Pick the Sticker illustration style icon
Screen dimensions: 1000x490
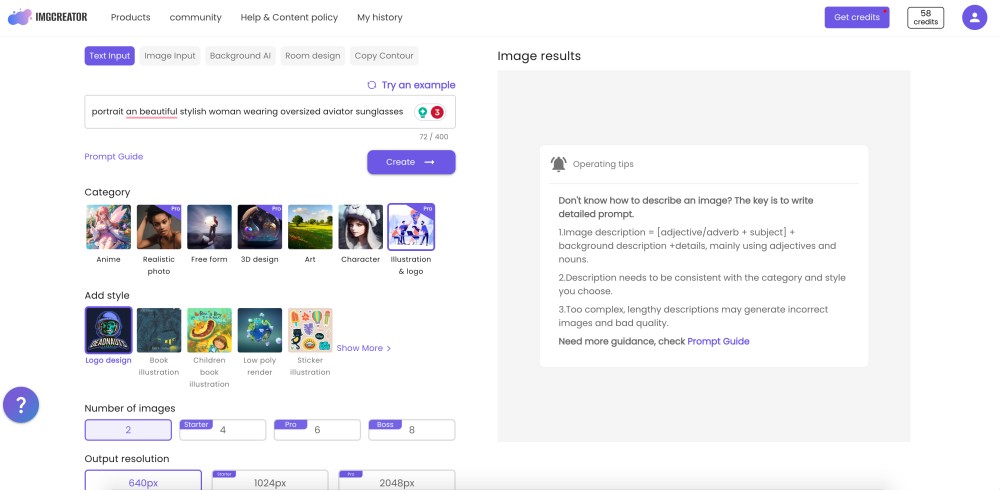pyautogui.click(x=310, y=330)
